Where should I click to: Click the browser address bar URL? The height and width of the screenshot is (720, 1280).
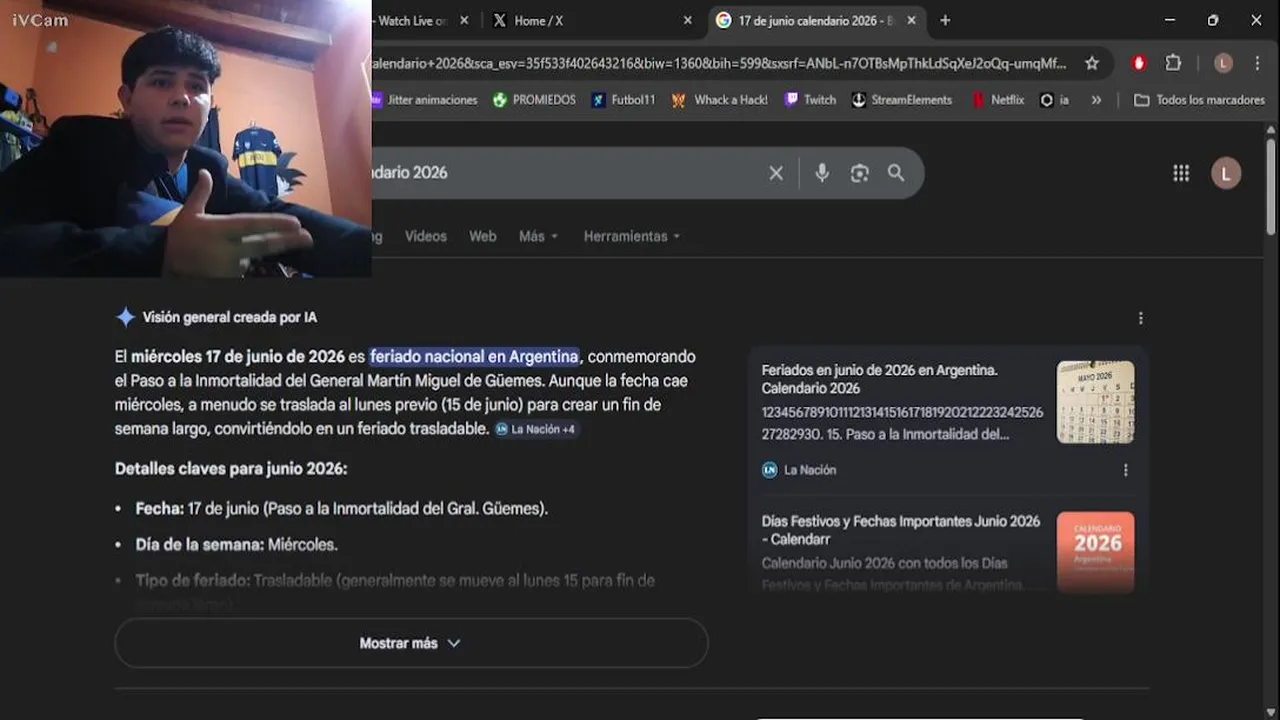(x=718, y=63)
